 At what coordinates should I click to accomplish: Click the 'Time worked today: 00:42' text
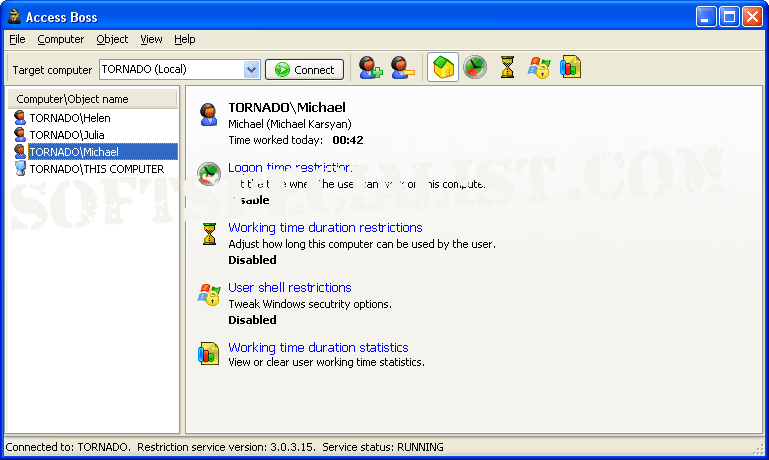(x=296, y=140)
